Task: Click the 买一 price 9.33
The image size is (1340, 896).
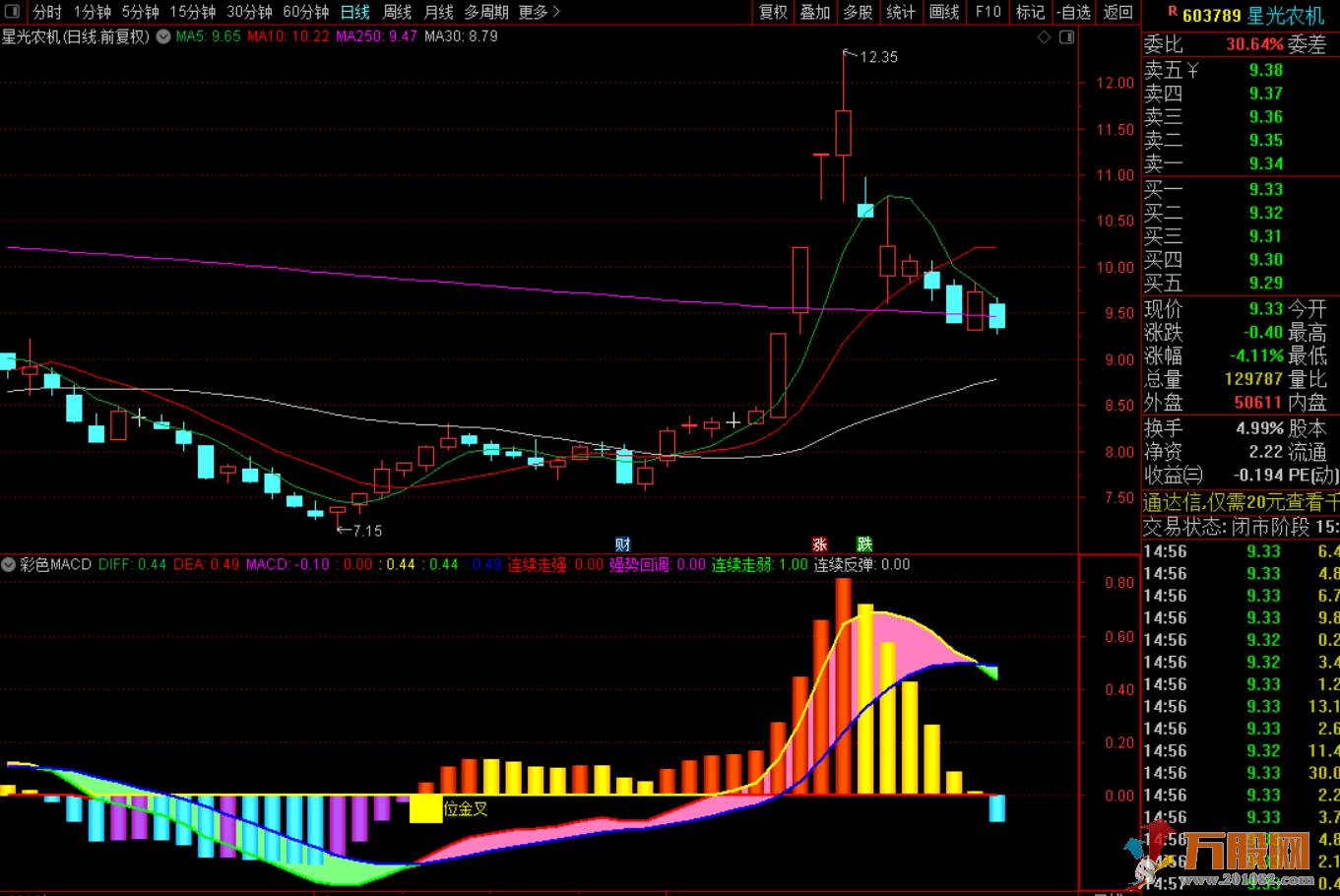Action: point(1265,189)
